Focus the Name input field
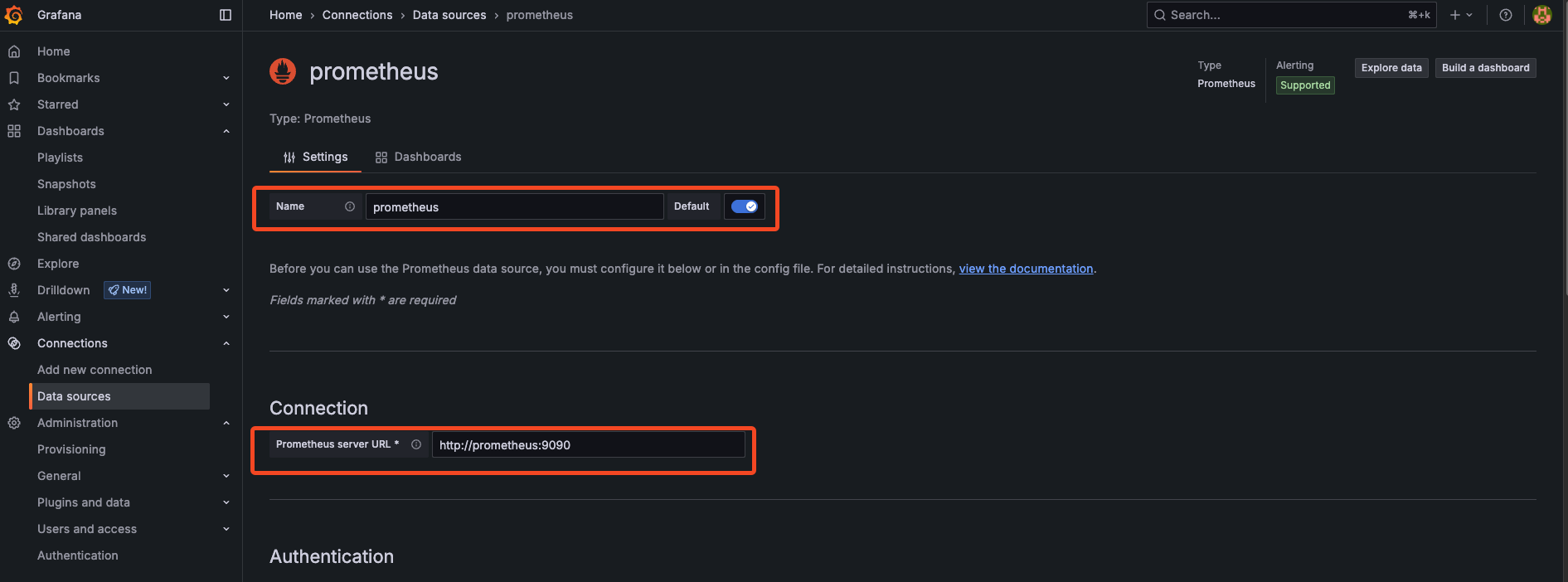Image resolution: width=1568 pixels, height=582 pixels. pyautogui.click(x=514, y=206)
